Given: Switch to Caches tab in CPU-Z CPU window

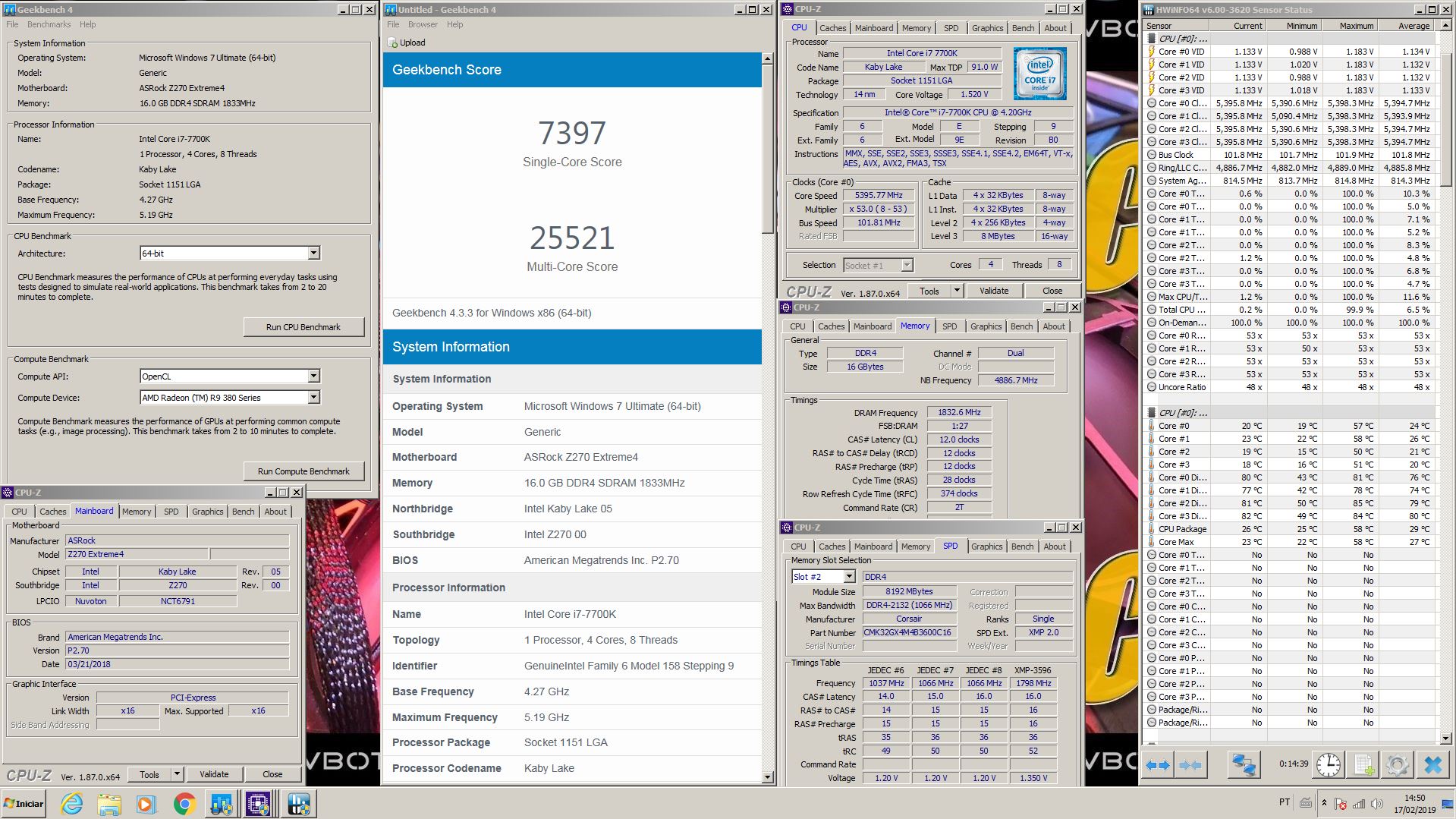Looking at the screenshot, I should tap(832, 28).
